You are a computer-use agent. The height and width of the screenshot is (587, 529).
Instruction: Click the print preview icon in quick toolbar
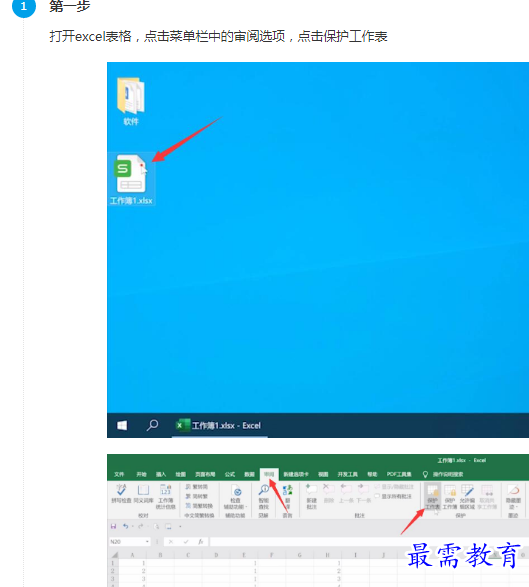[x=156, y=526]
